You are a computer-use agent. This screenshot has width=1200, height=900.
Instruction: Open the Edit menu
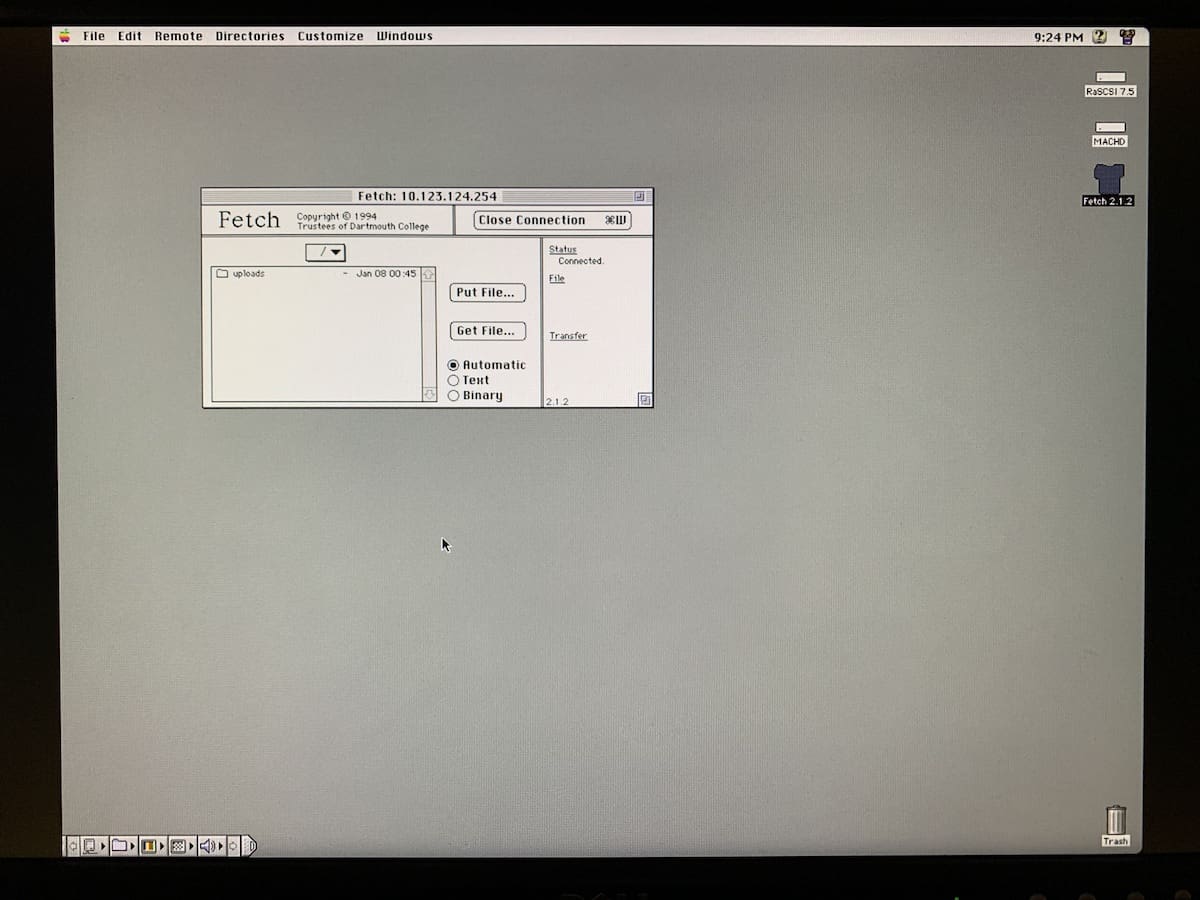(x=130, y=36)
